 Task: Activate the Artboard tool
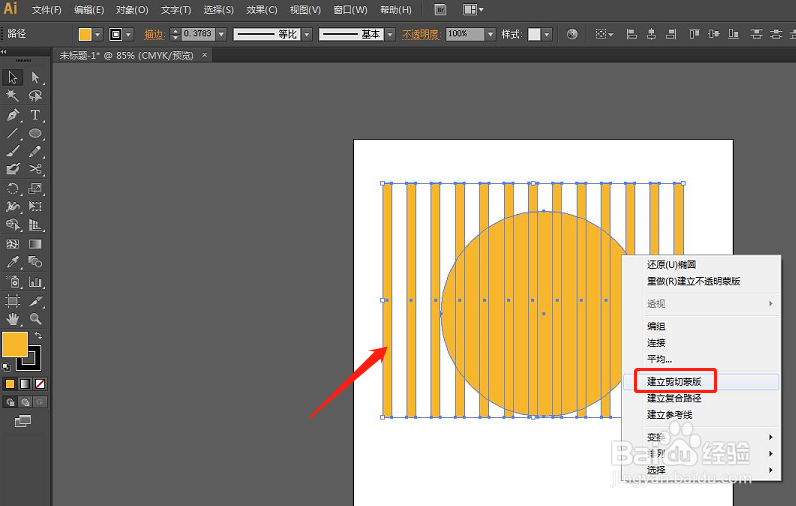13,300
